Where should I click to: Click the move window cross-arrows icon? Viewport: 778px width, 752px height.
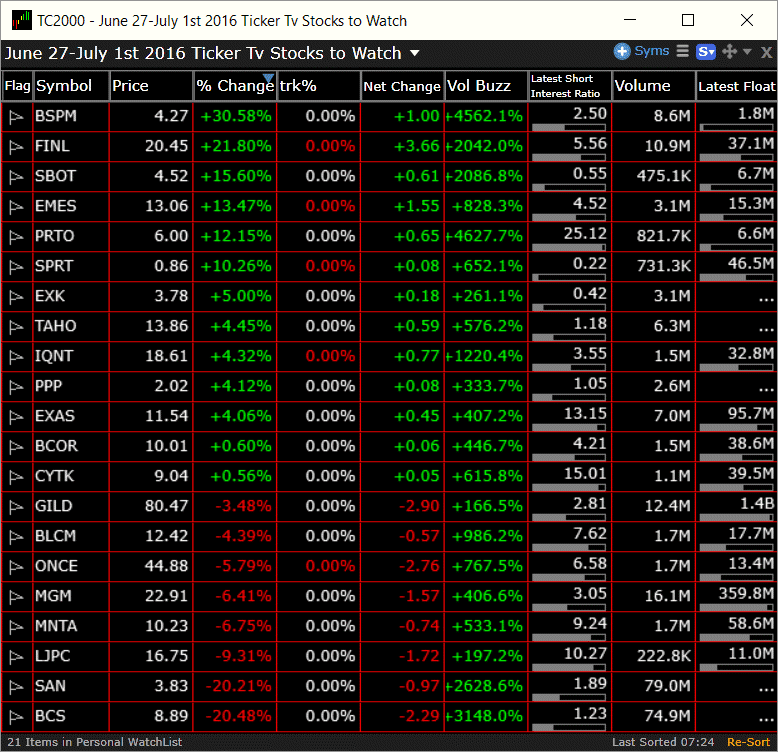pyautogui.click(x=729, y=52)
